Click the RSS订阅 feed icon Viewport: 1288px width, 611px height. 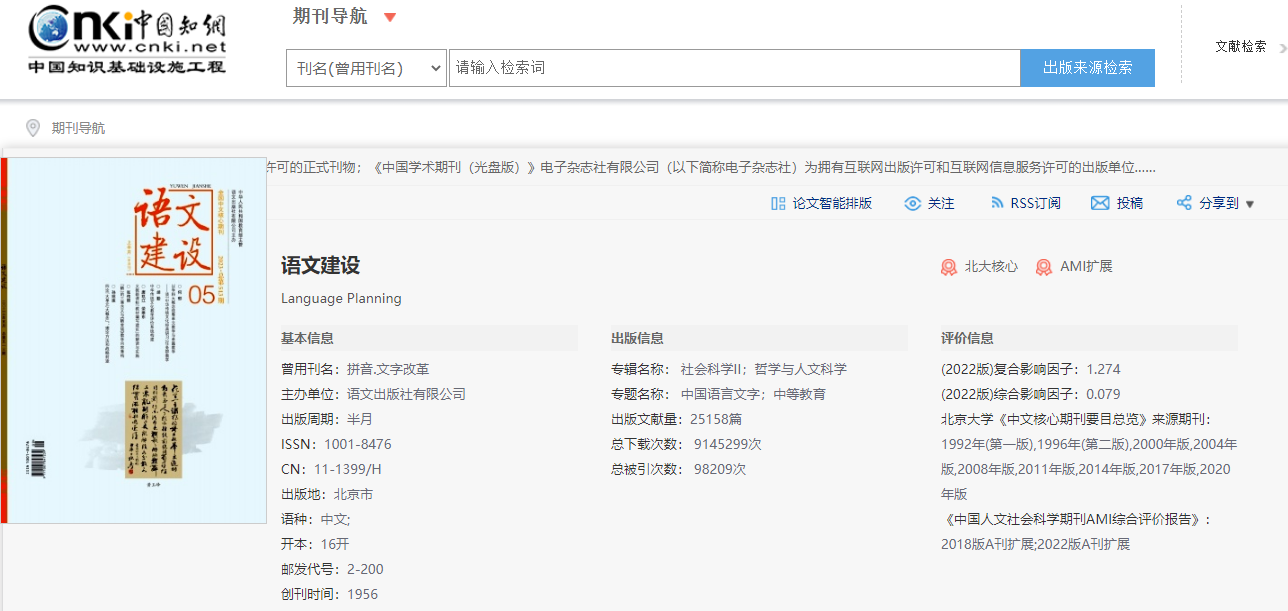click(997, 203)
